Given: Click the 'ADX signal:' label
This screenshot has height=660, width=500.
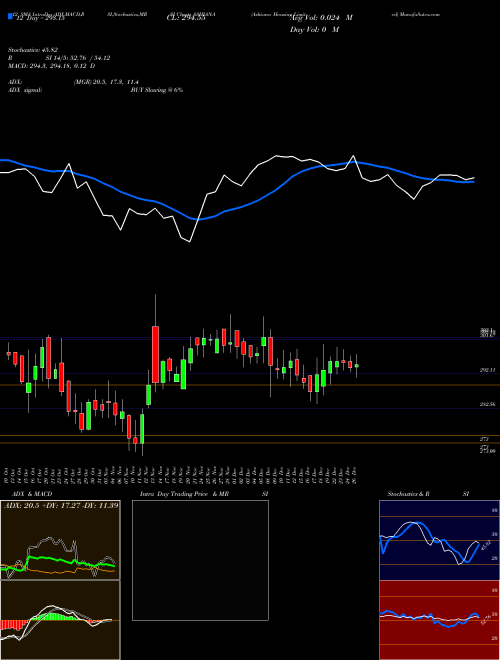Looking at the screenshot, I should click(24, 90).
